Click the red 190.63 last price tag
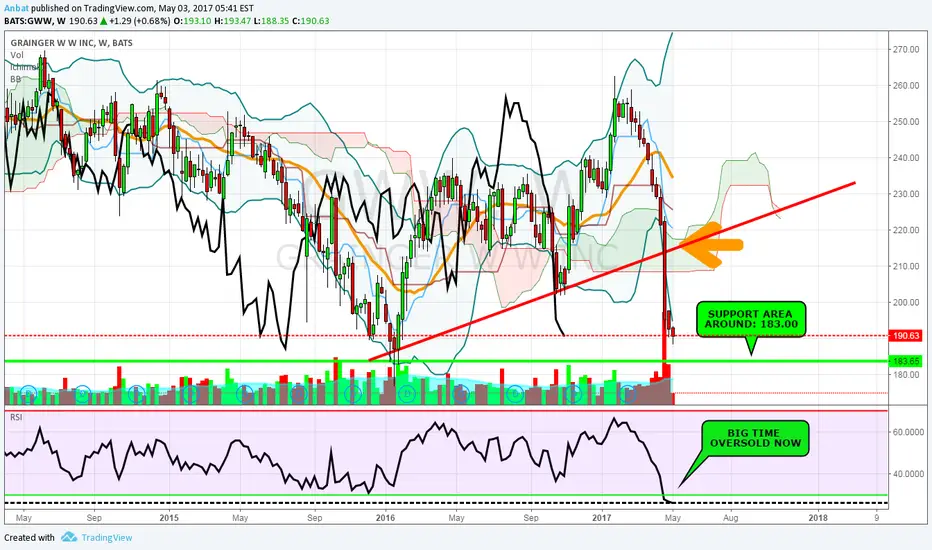Image resolution: width=932 pixels, height=550 pixels. pyautogui.click(x=905, y=336)
